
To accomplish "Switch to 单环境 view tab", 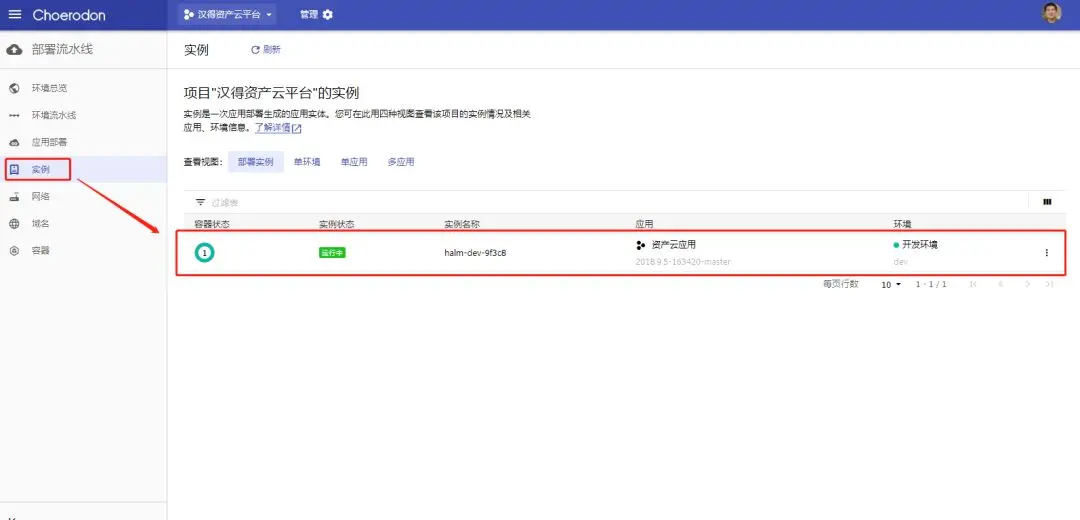I will (x=307, y=162).
